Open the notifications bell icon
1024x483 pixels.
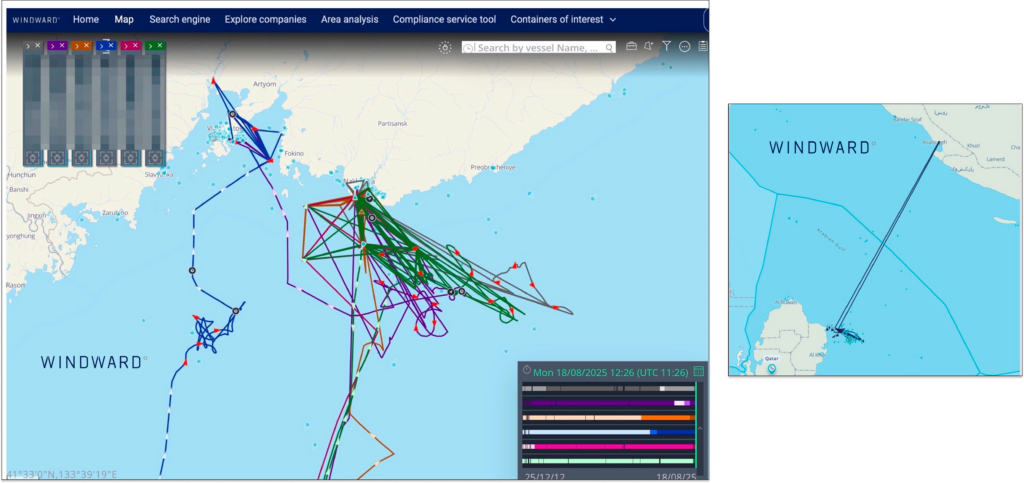[648, 47]
